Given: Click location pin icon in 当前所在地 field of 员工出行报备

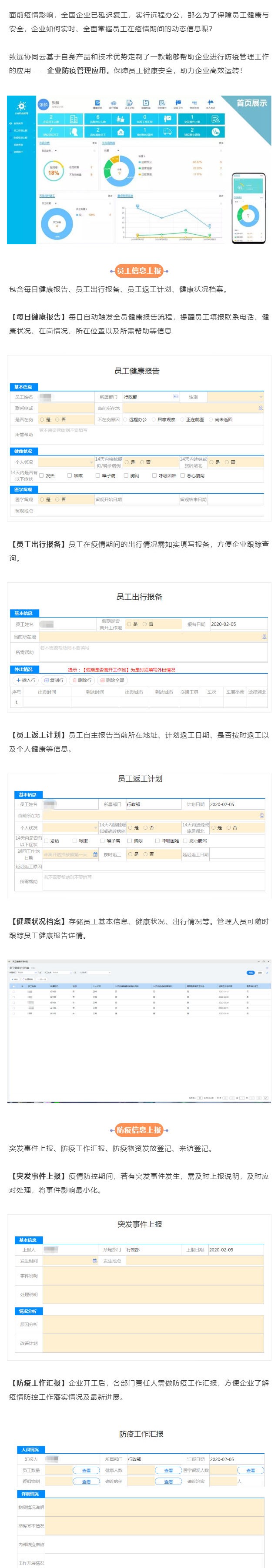Looking at the screenshot, I should tap(263, 637).
